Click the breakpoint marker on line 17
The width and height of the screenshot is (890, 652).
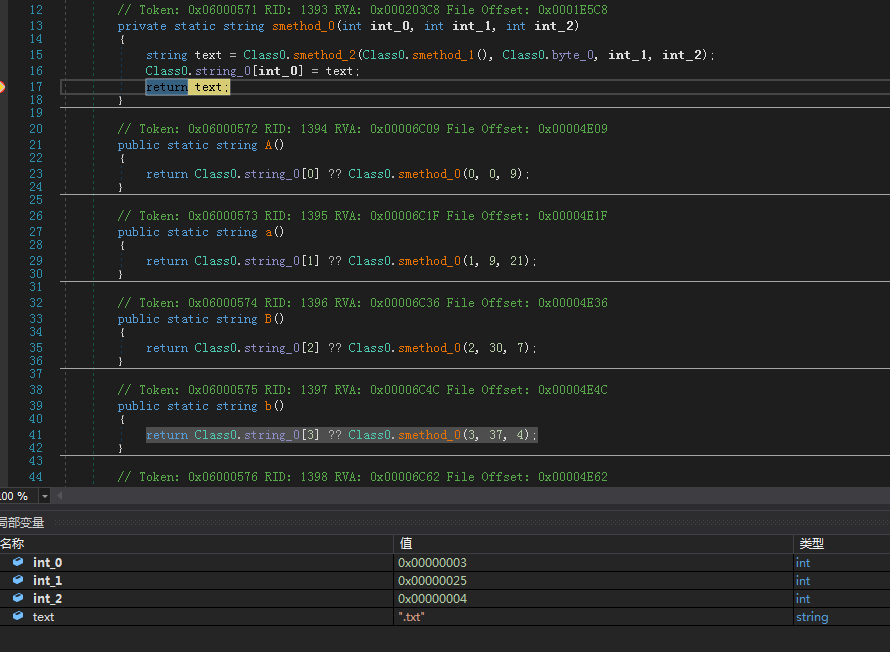coord(2,87)
